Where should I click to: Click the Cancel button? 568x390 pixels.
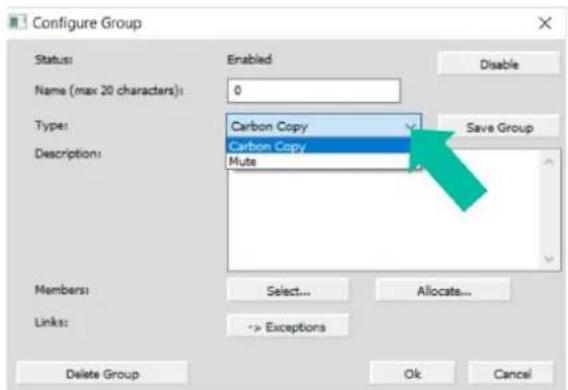coord(511,373)
